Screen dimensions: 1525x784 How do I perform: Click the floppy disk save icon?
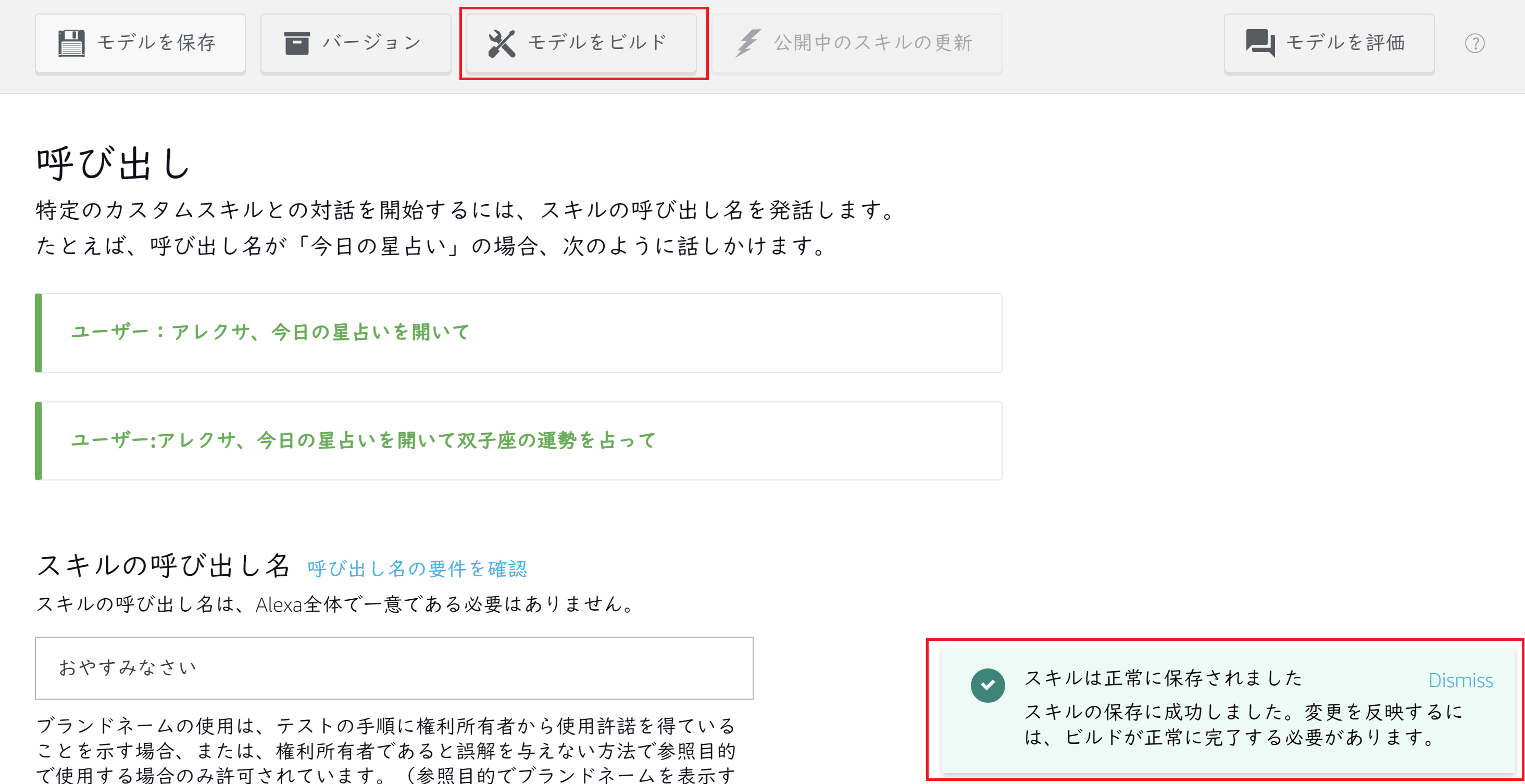pyautogui.click(x=72, y=43)
